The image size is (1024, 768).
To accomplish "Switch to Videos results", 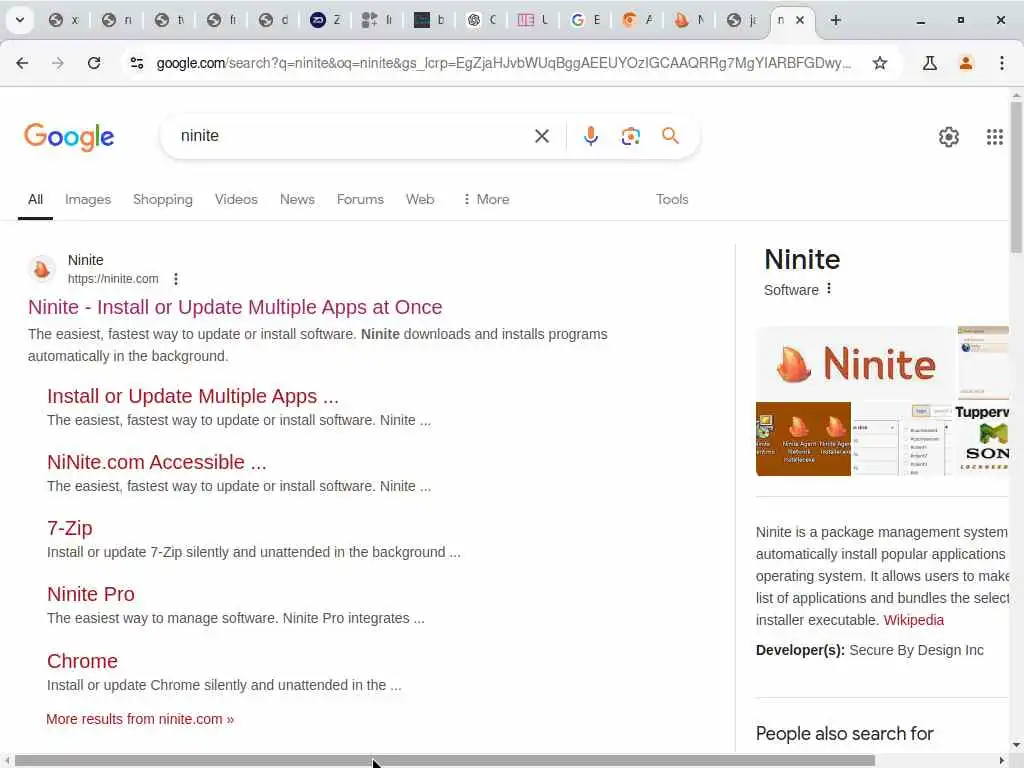I will (x=236, y=199).
